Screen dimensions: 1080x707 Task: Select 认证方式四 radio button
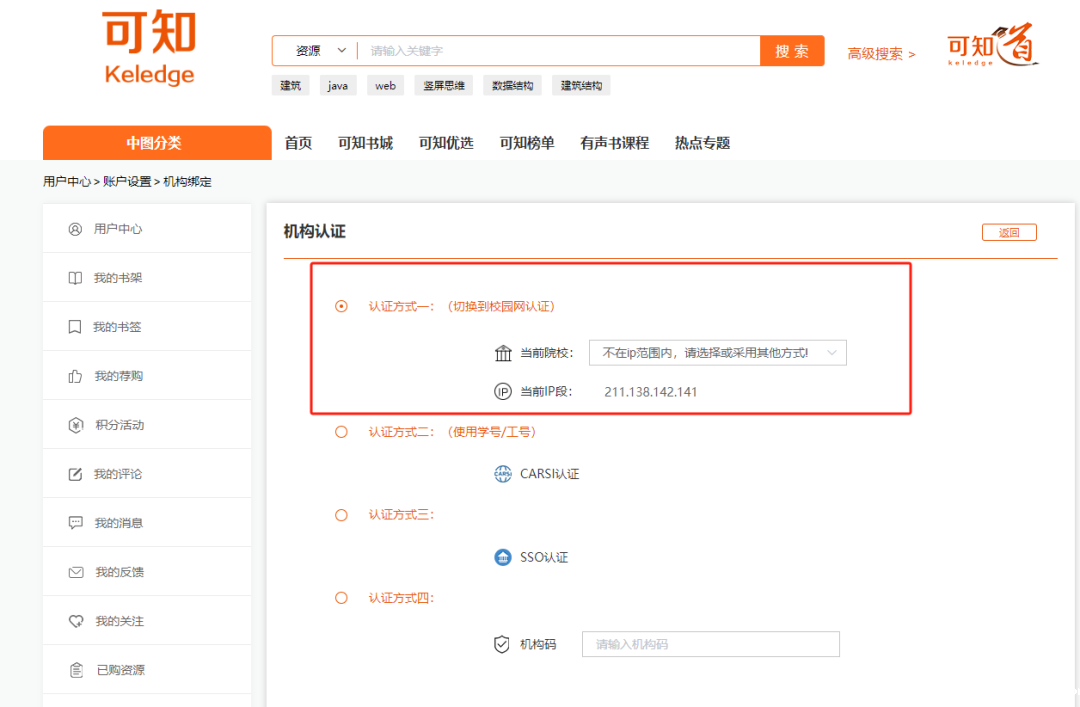[x=341, y=598]
